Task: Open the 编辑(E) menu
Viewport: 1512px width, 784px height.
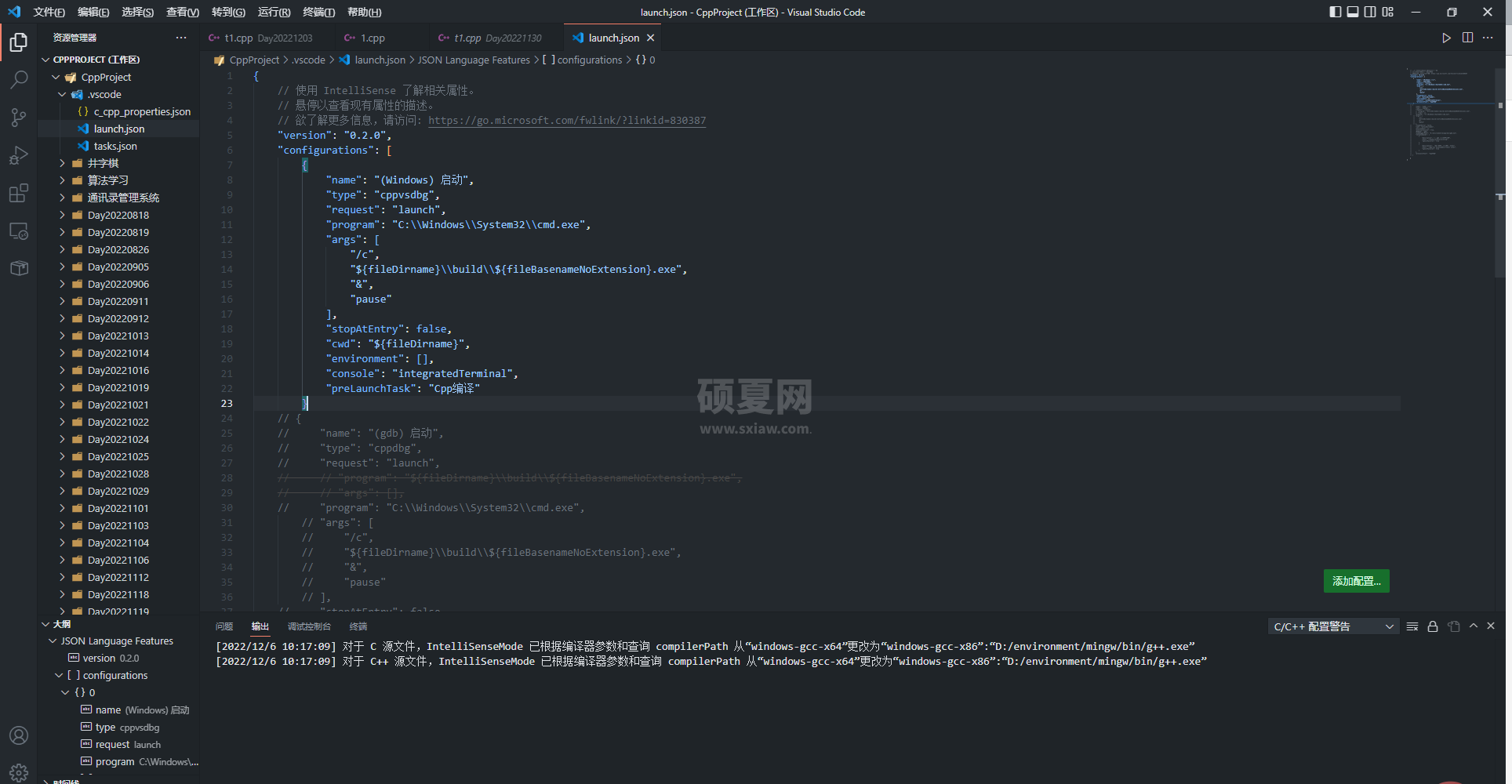Action: tap(93, 12)
